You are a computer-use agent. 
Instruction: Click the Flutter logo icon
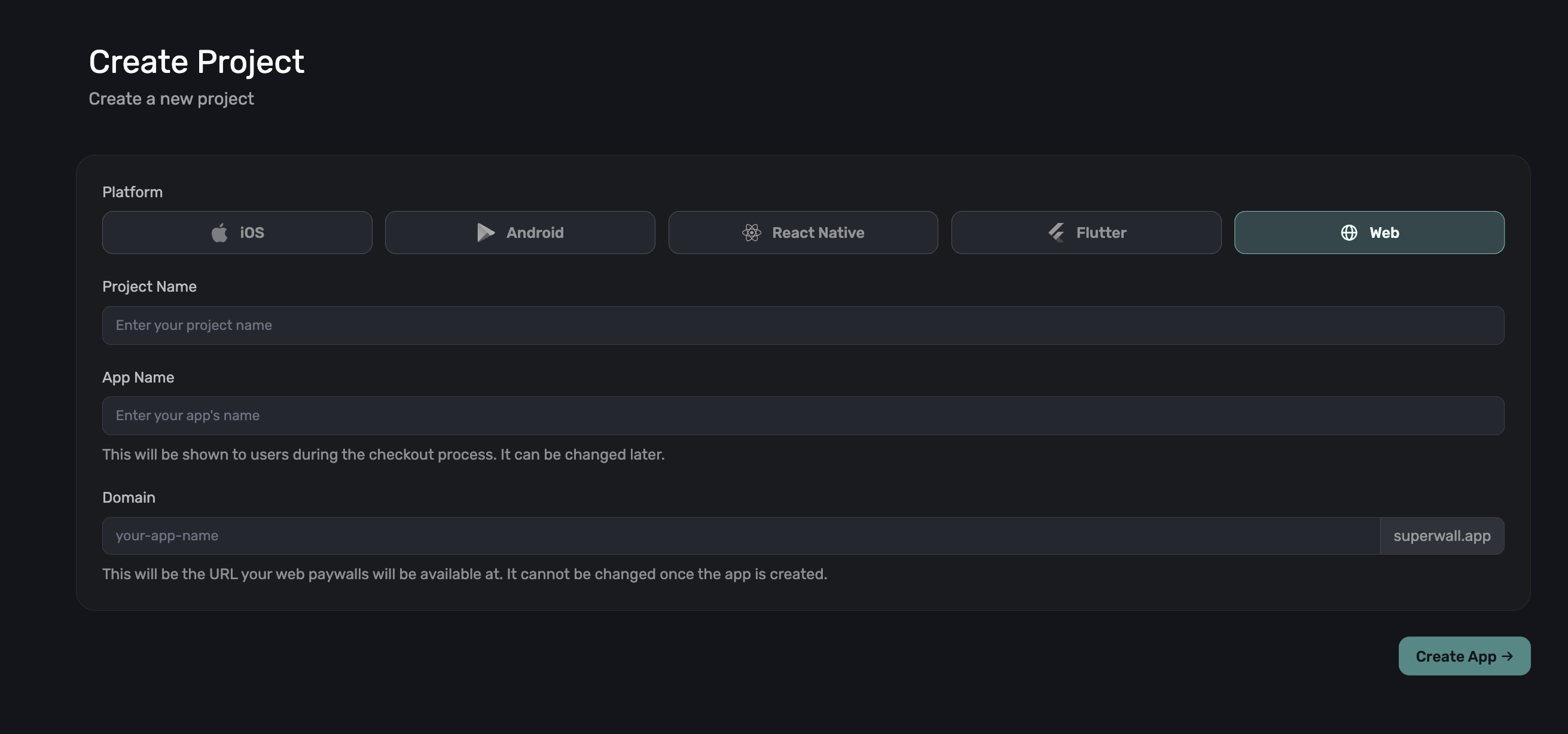(x=1056, y=233)
